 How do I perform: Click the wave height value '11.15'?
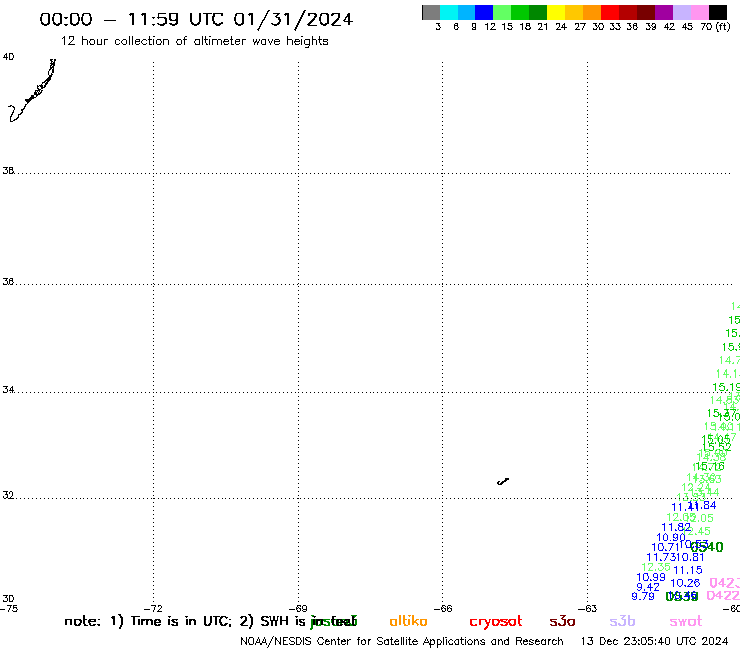(688, 570)
